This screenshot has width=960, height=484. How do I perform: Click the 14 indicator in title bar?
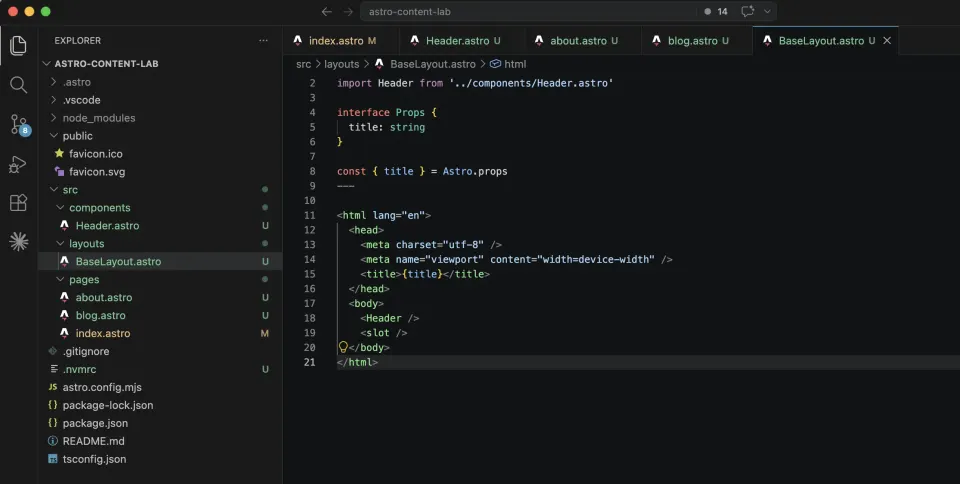[x=716, y=12]
